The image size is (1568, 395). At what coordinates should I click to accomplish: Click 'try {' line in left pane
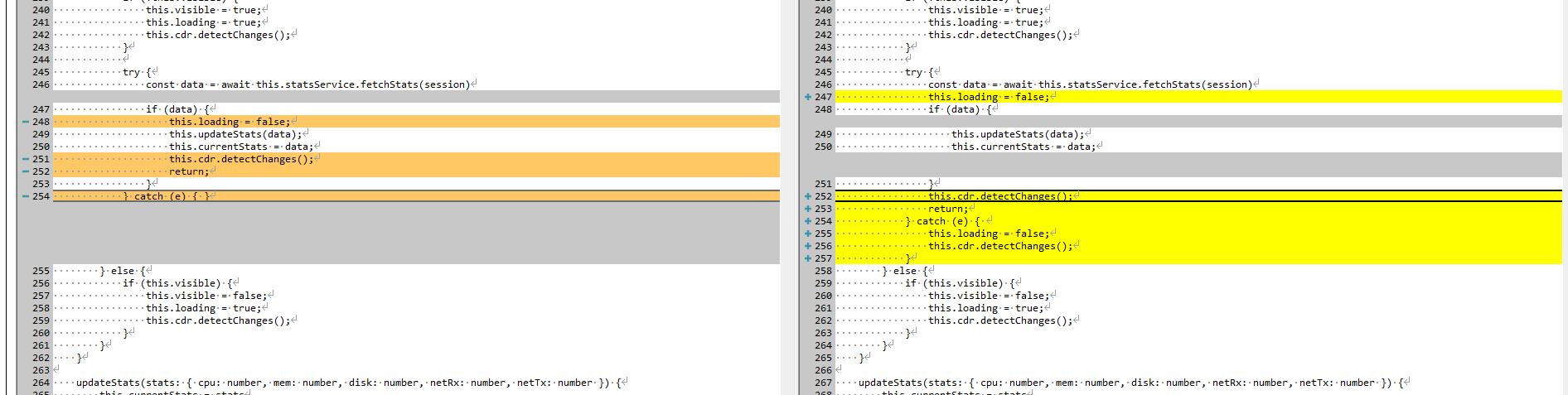click(137, 72)
